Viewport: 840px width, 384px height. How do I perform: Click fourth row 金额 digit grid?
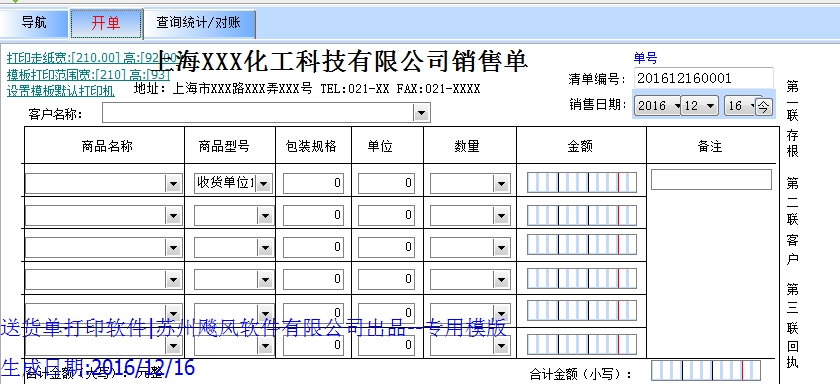point(582,277)
